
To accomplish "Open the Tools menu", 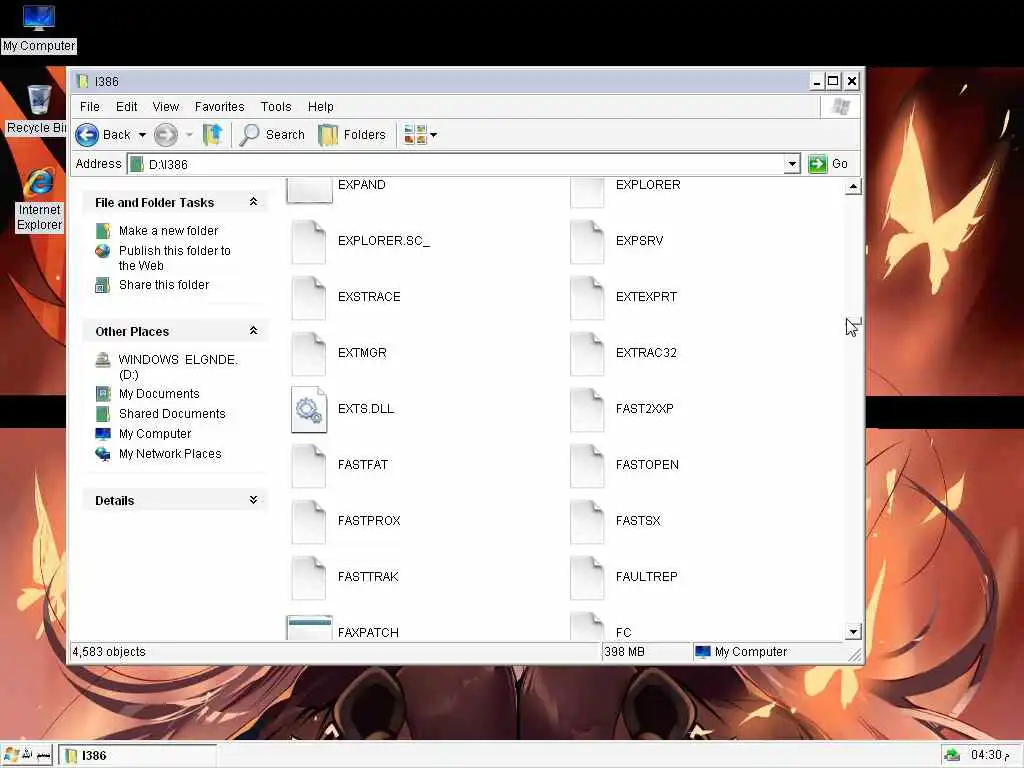I will (x=276, y=106).
